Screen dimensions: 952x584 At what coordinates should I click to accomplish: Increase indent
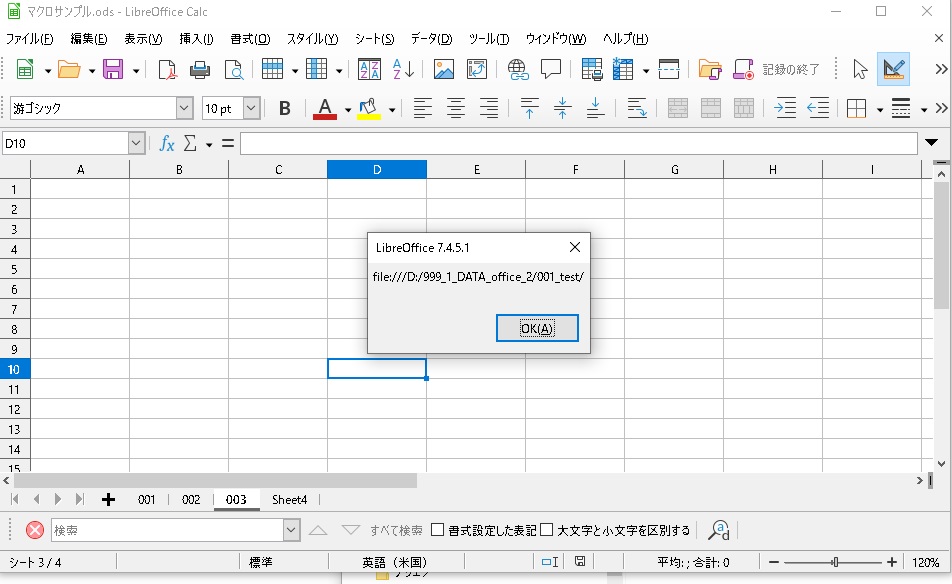[785, 109]
